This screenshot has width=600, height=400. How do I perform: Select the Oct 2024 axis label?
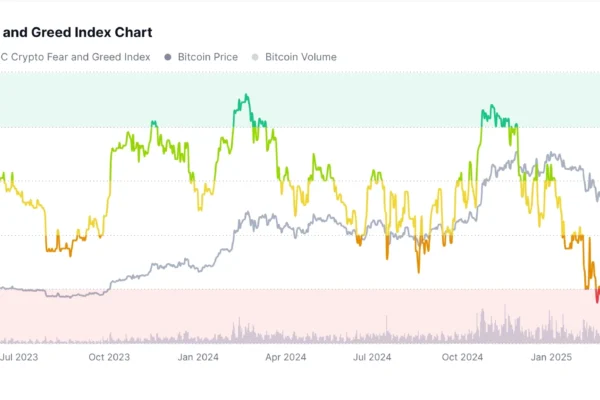click(x=463, y=356)
